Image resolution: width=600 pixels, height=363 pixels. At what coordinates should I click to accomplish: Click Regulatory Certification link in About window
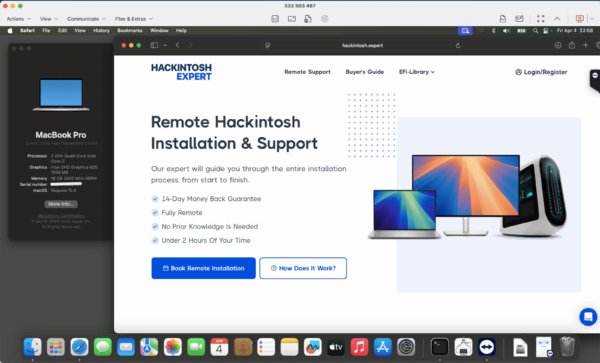[61, 216]
